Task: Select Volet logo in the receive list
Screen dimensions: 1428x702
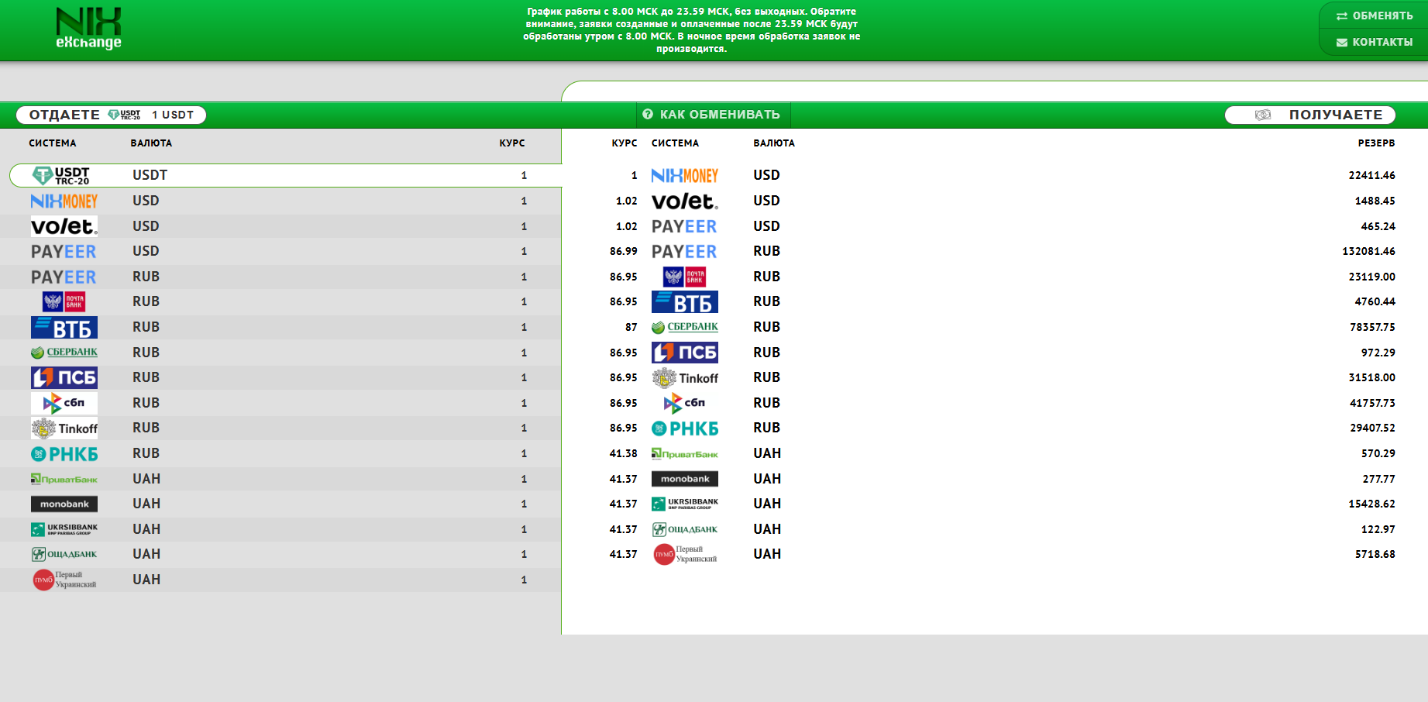Action: point(685,201)
